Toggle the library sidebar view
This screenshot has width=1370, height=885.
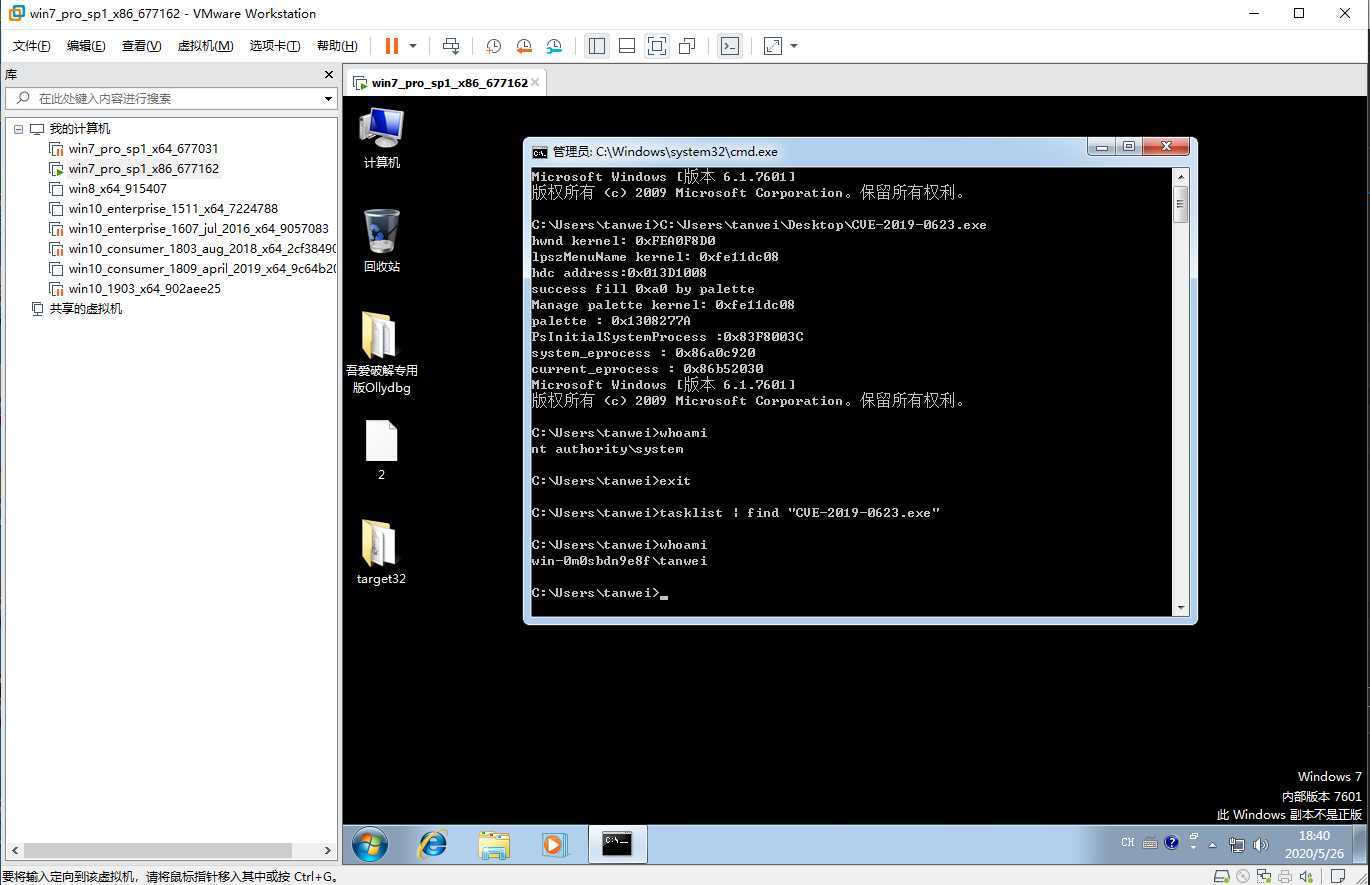(597, 46)
